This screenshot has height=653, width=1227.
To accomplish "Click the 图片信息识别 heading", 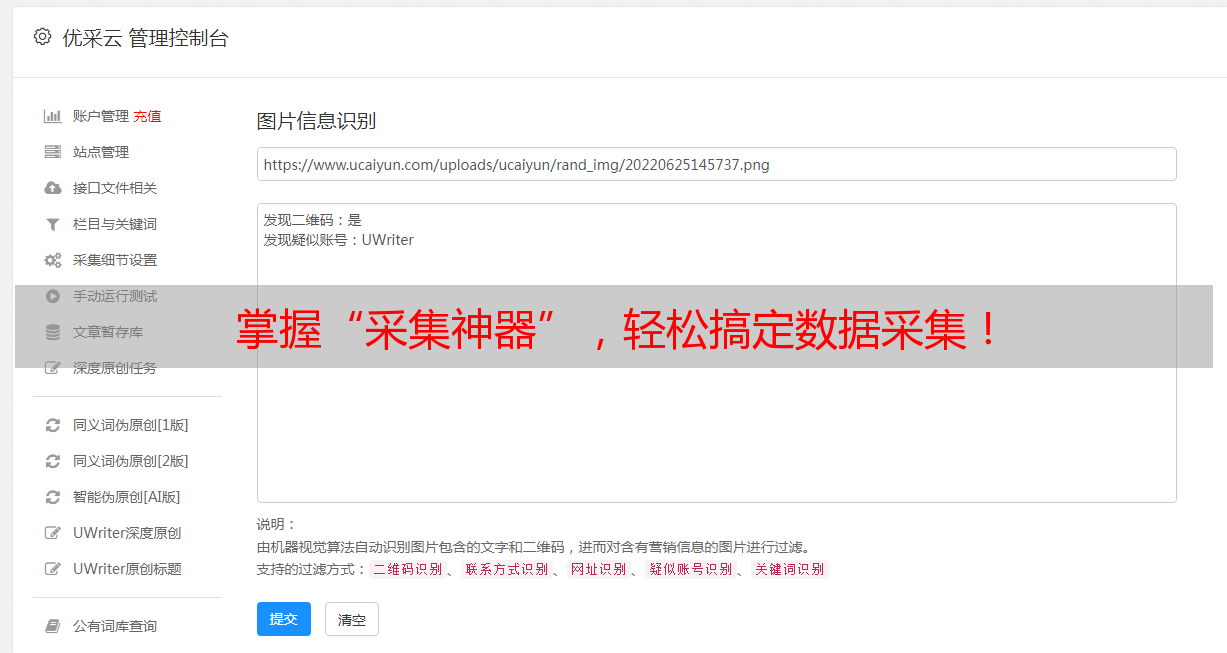I will click(x=316, y=121).
